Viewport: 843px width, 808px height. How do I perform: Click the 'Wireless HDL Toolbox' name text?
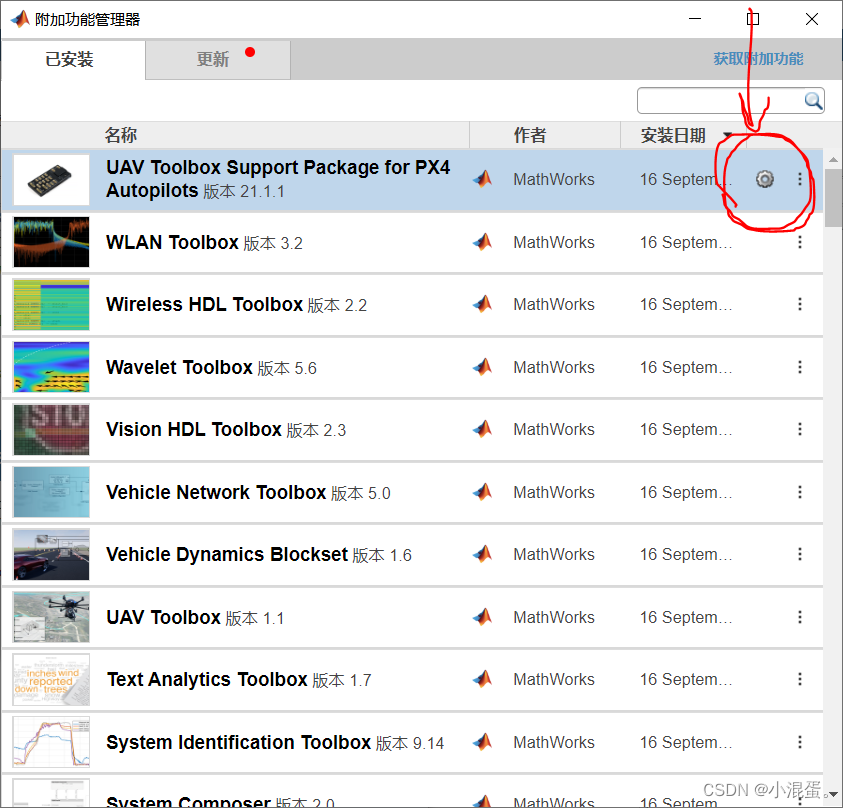pyautogui.click(x=204, y=304)
